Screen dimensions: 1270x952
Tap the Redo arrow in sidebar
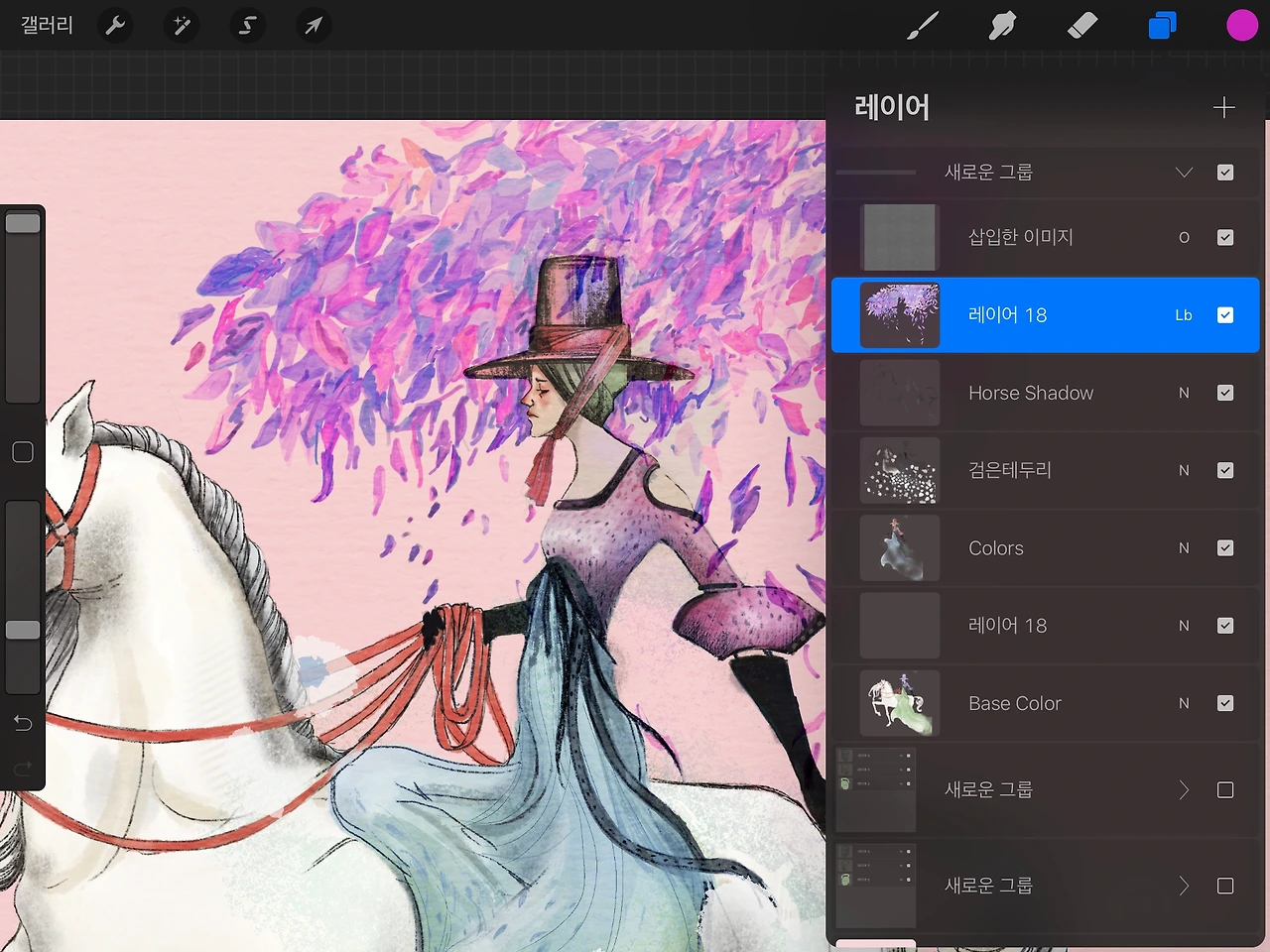coord(23,768)
